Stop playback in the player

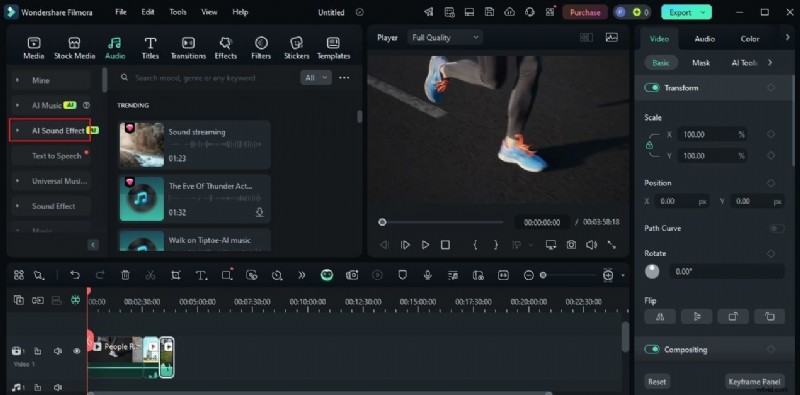(x=445, y=245)
